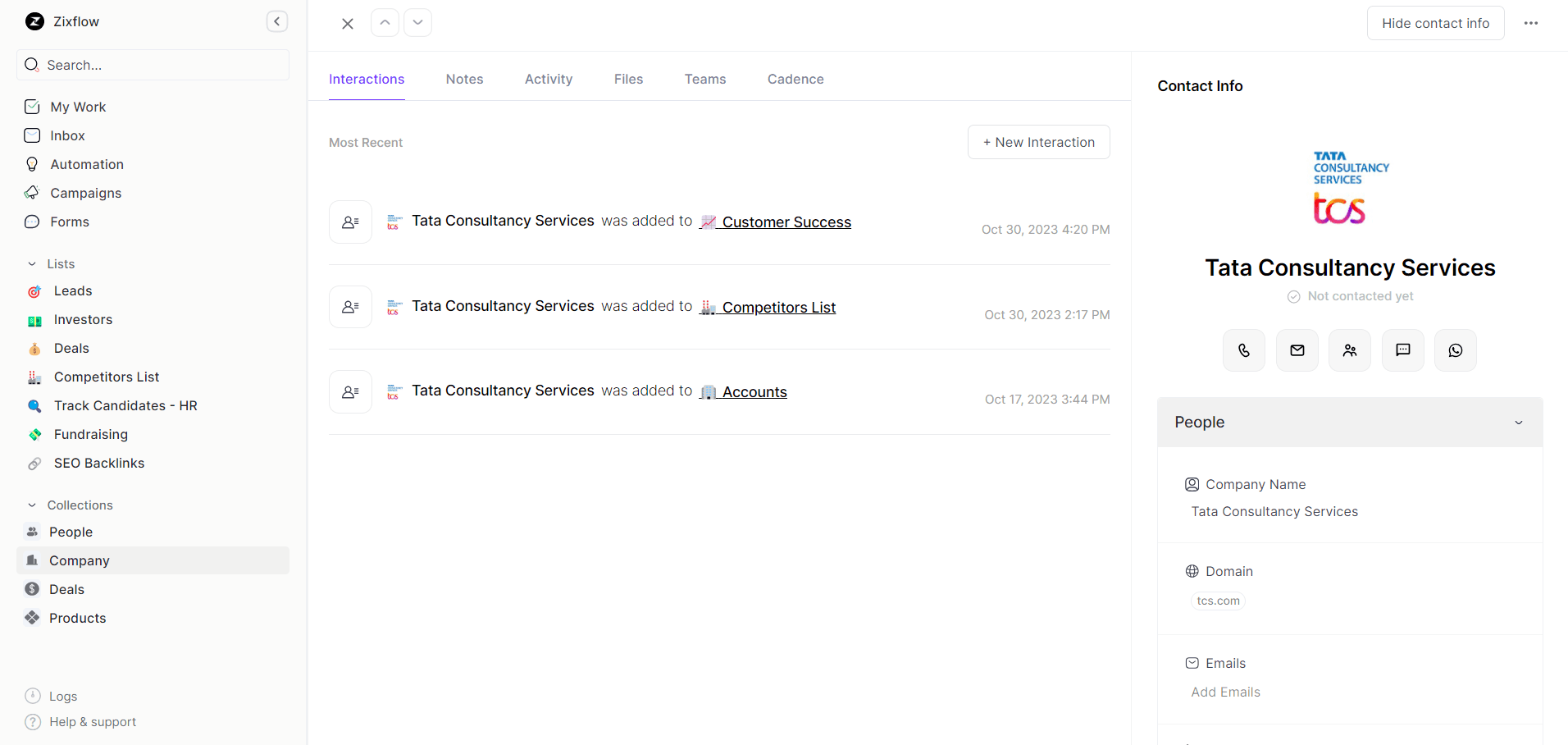Open Track Candidates - HR list
The width and height of the screenshot is (1568, 745).
125,405
